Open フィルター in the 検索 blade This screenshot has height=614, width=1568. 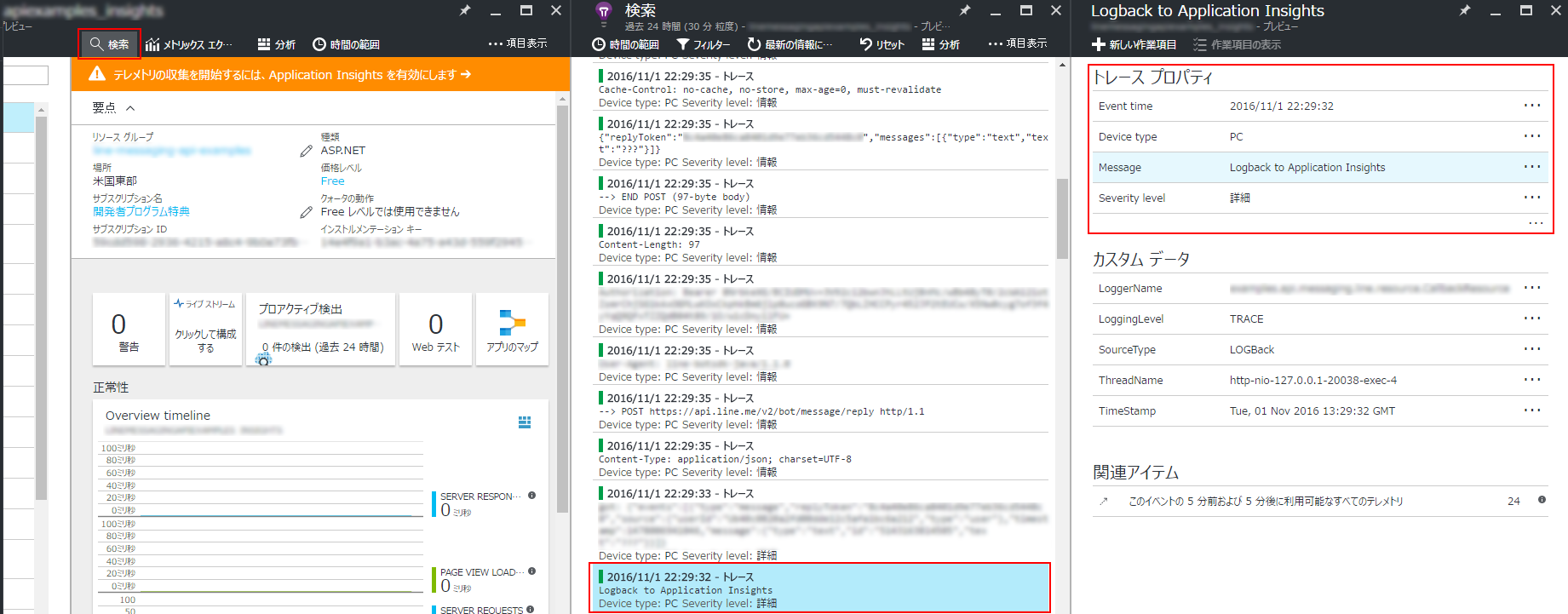[x=704, y=44]
